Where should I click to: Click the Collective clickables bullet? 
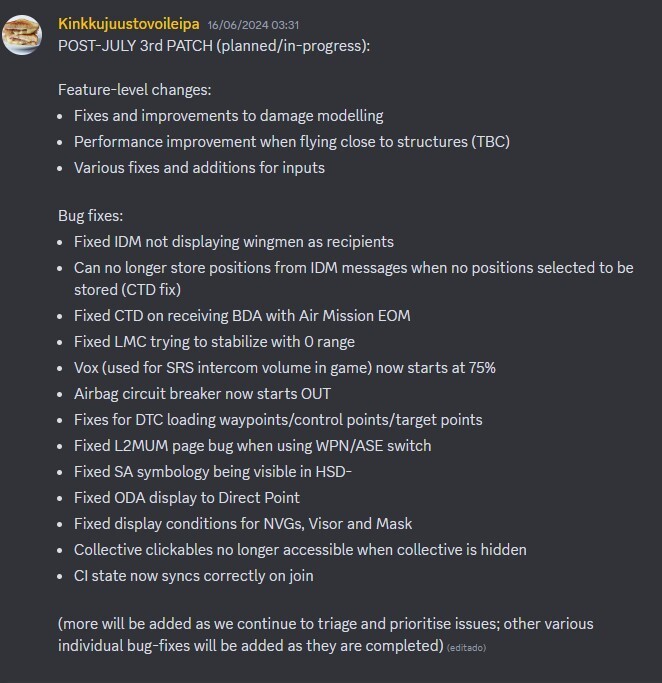click(x=300, y=550)
